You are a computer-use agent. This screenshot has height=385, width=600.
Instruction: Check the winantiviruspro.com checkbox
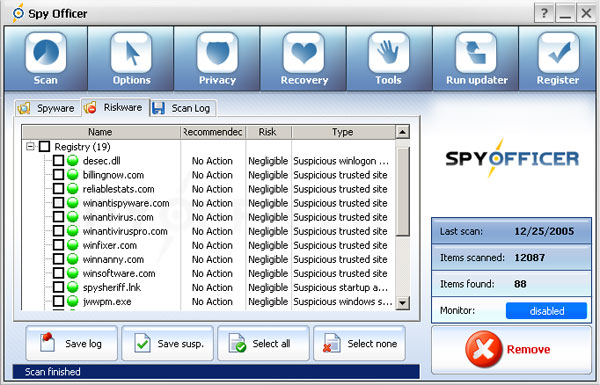(x=58, y=231)
